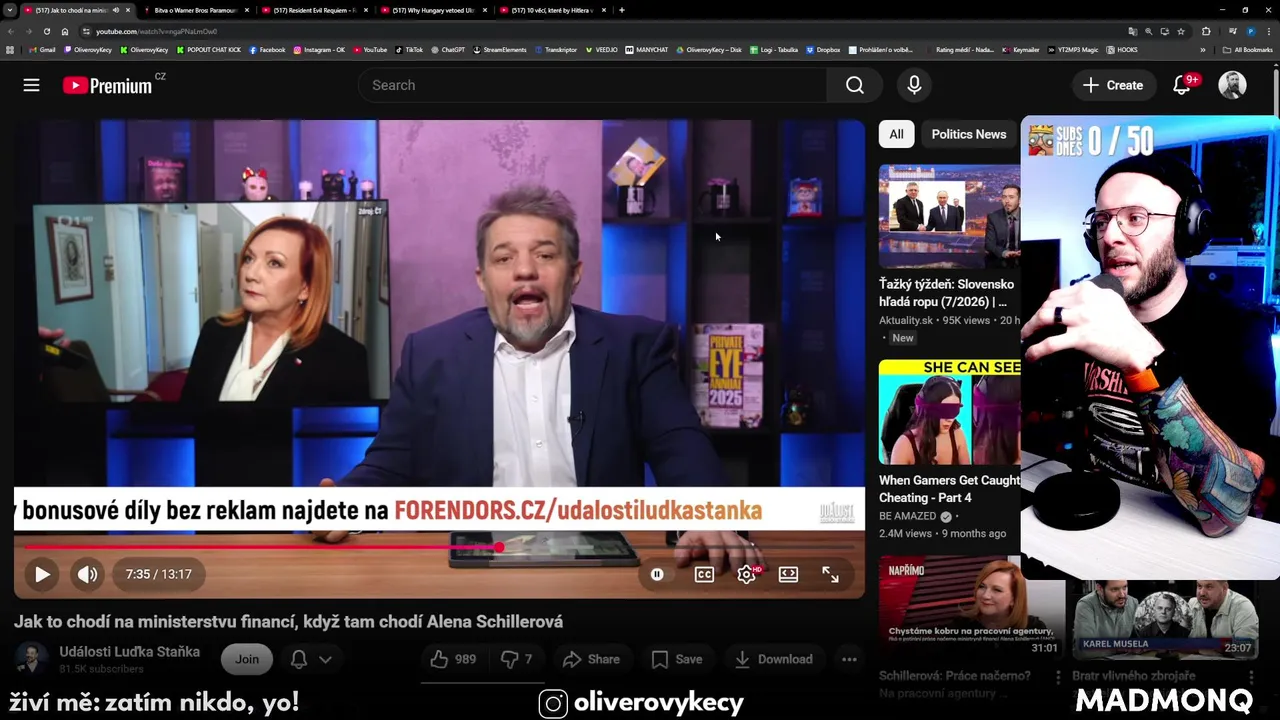Open options for the Schillerová: Práce načerno video
The height and width of the screenshot is (720, 1280).
pos(1058,677)
